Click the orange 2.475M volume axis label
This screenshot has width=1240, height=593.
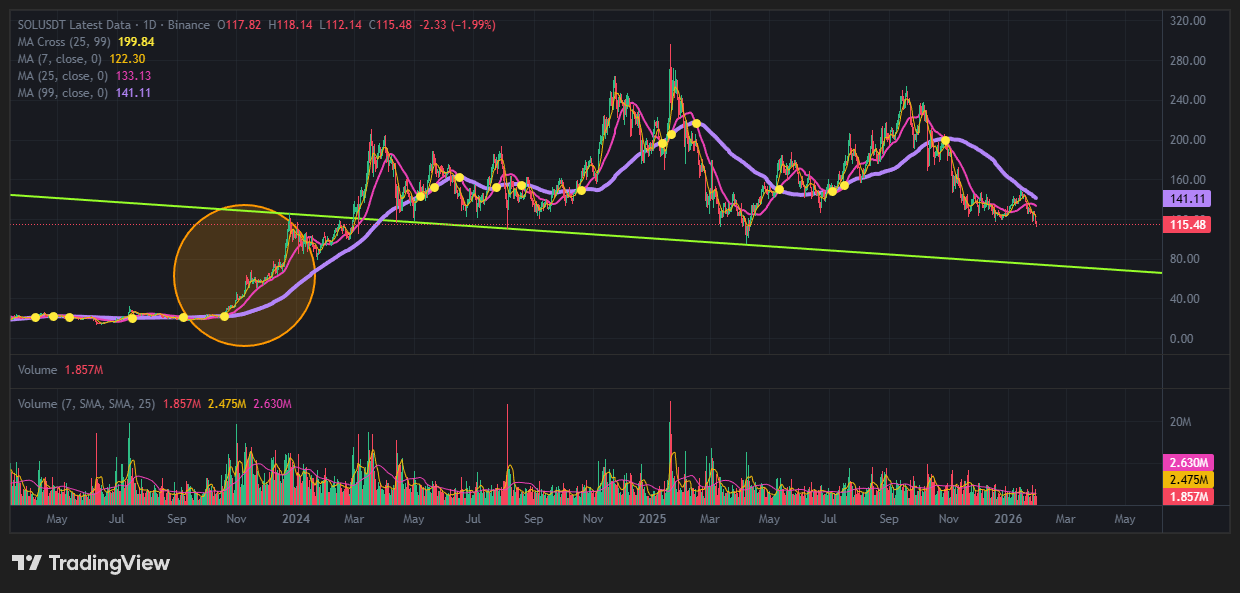coord(1190,480)
